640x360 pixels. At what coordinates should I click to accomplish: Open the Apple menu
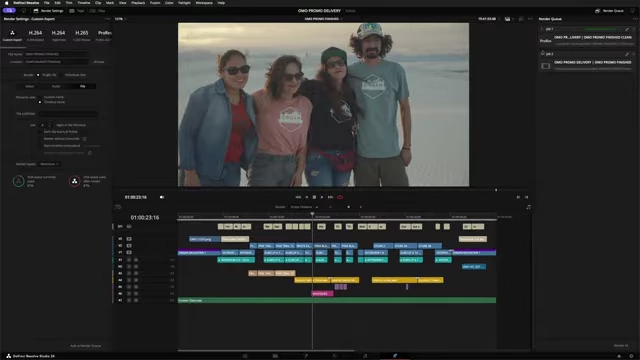pyautogui.click(x=7, y=3)
